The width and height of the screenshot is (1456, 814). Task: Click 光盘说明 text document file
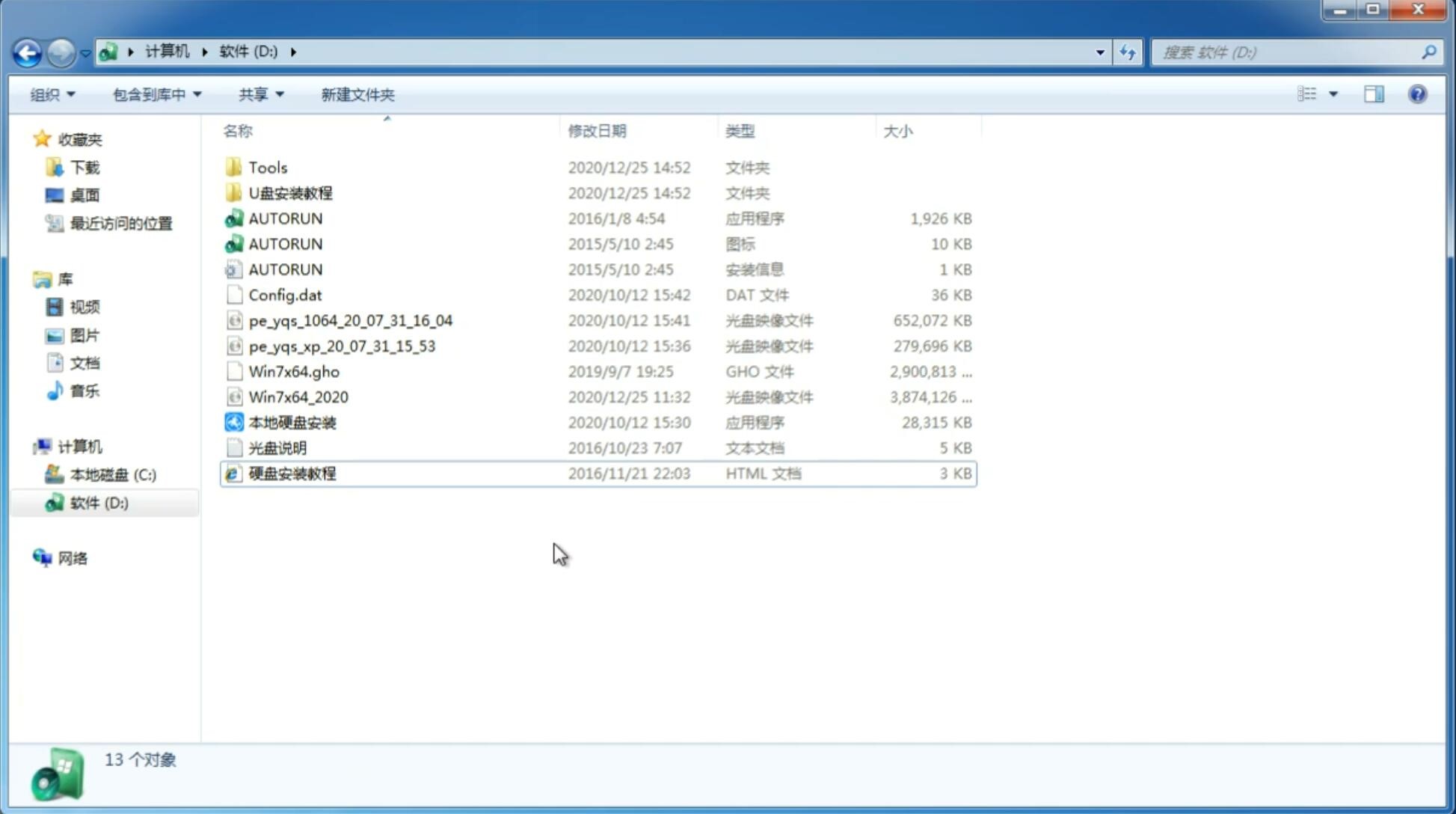(x=277, y=448)
